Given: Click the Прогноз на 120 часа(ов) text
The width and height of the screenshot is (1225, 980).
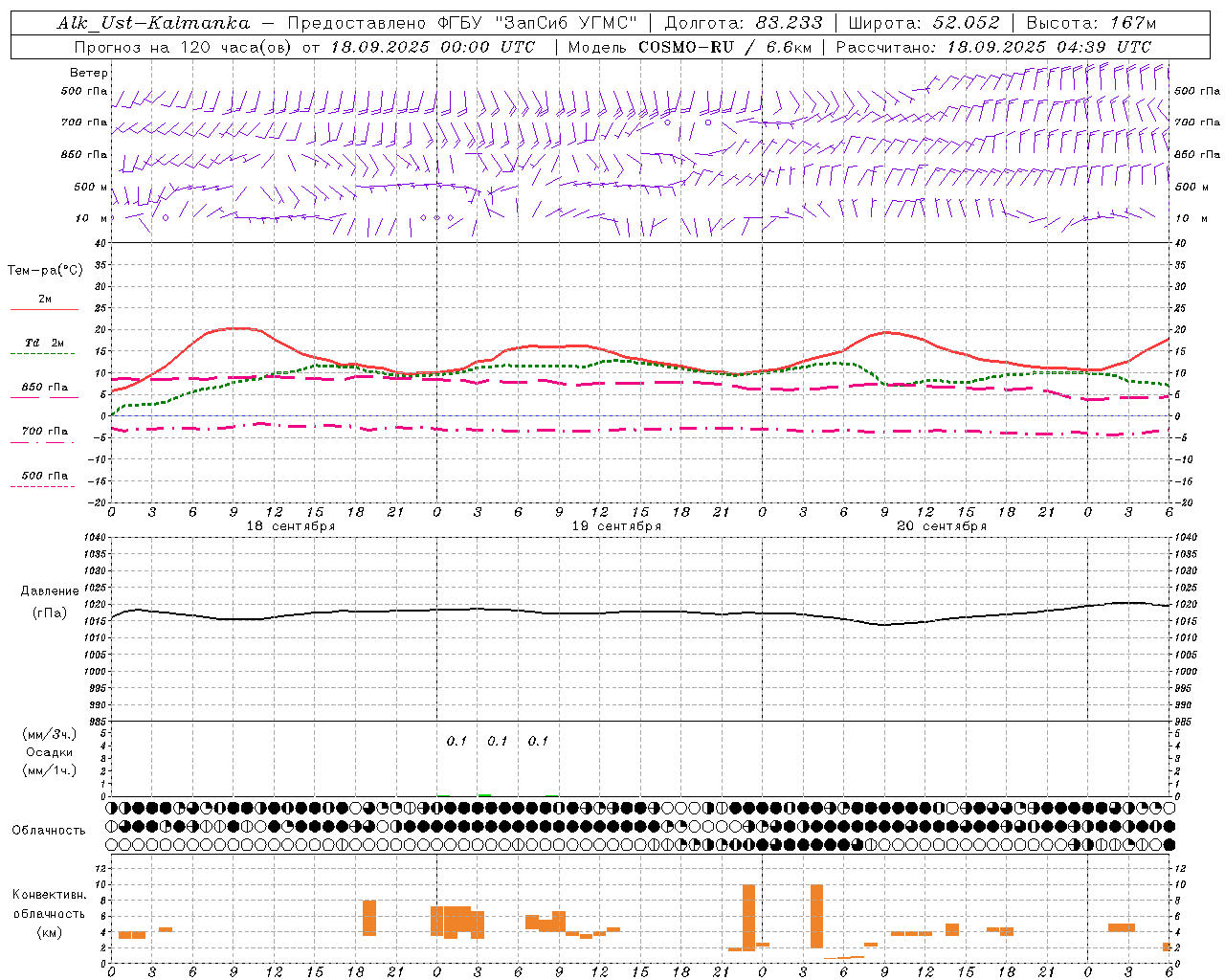Looking at the screenshot, I should coord(184,47).
